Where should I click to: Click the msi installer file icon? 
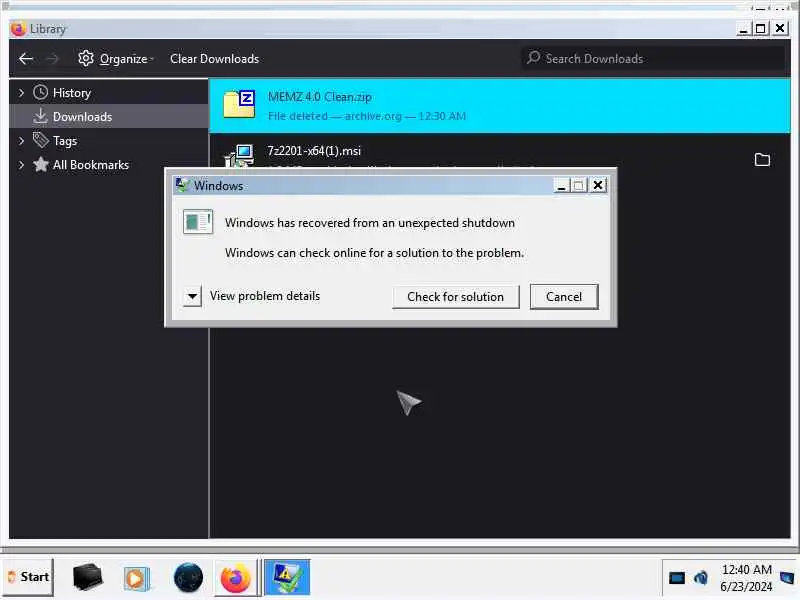239,155
